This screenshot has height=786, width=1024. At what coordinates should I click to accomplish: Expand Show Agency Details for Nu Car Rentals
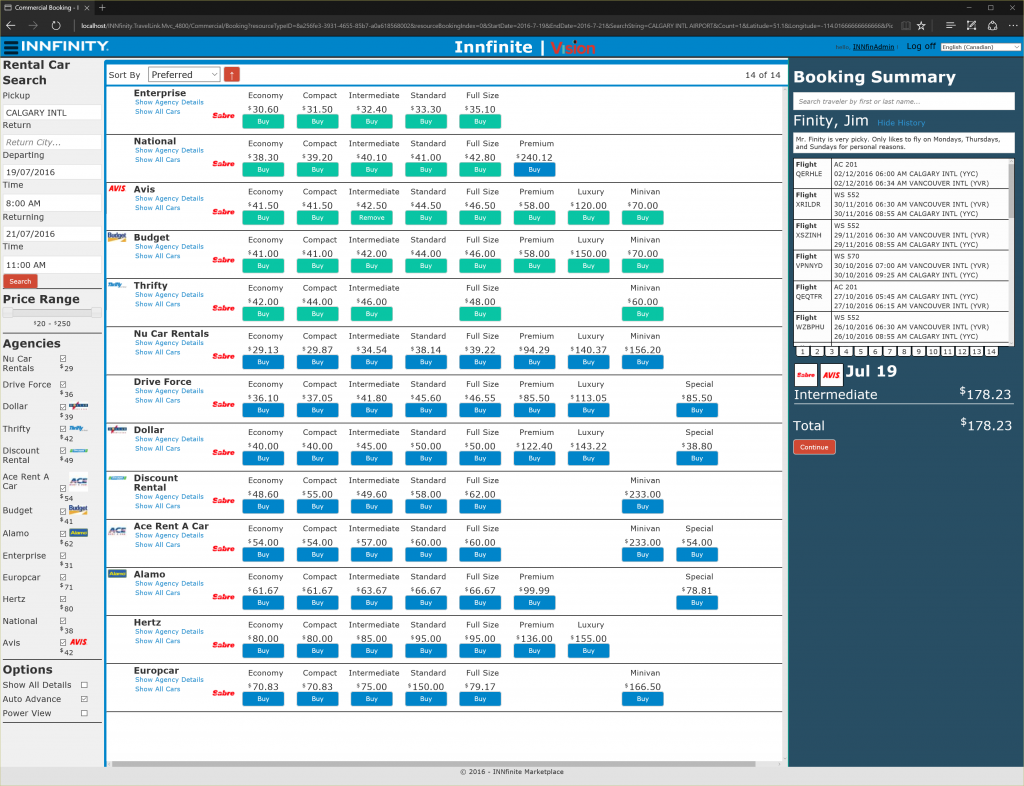point(169,343)
